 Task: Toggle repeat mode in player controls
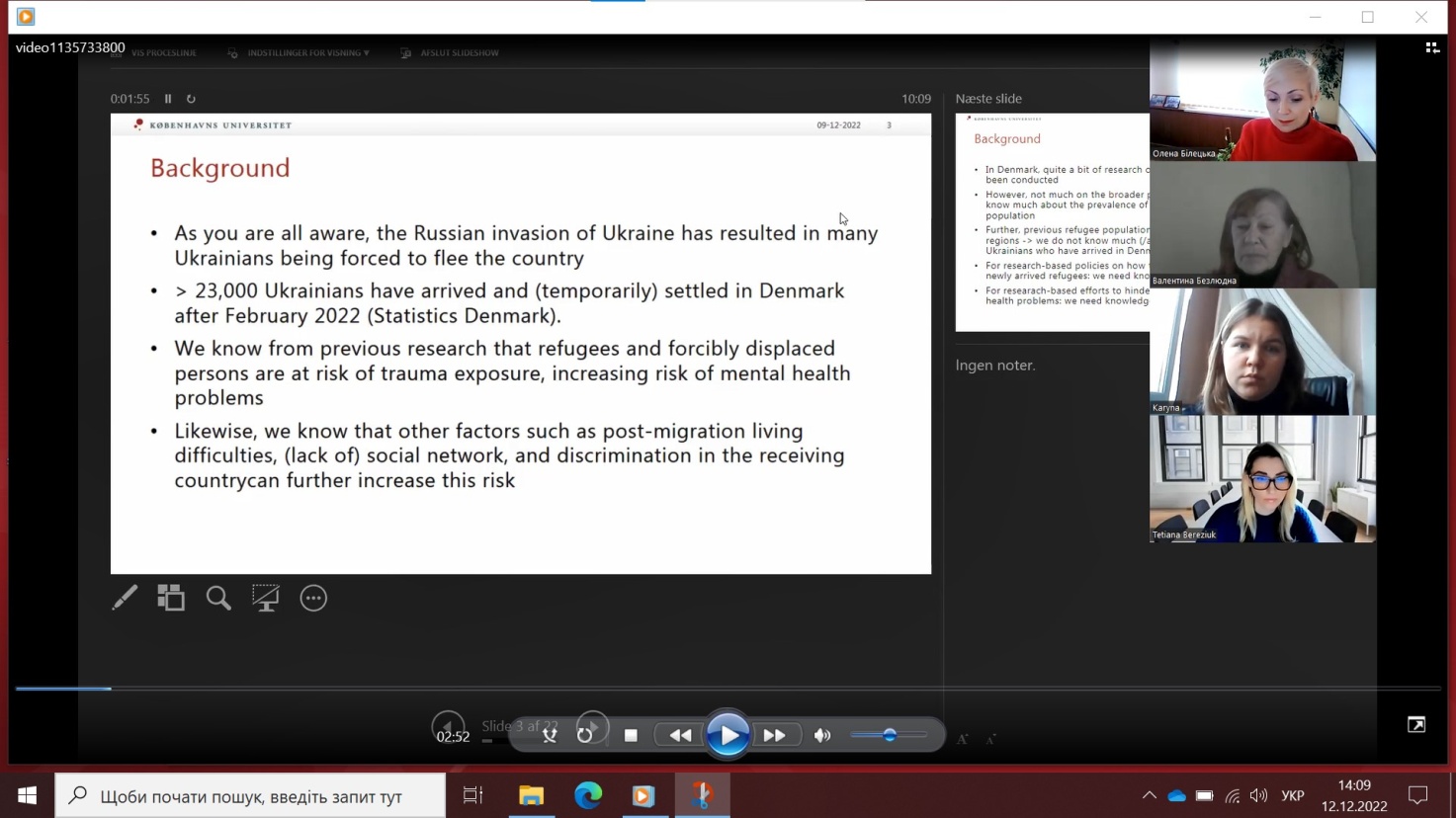584,736
